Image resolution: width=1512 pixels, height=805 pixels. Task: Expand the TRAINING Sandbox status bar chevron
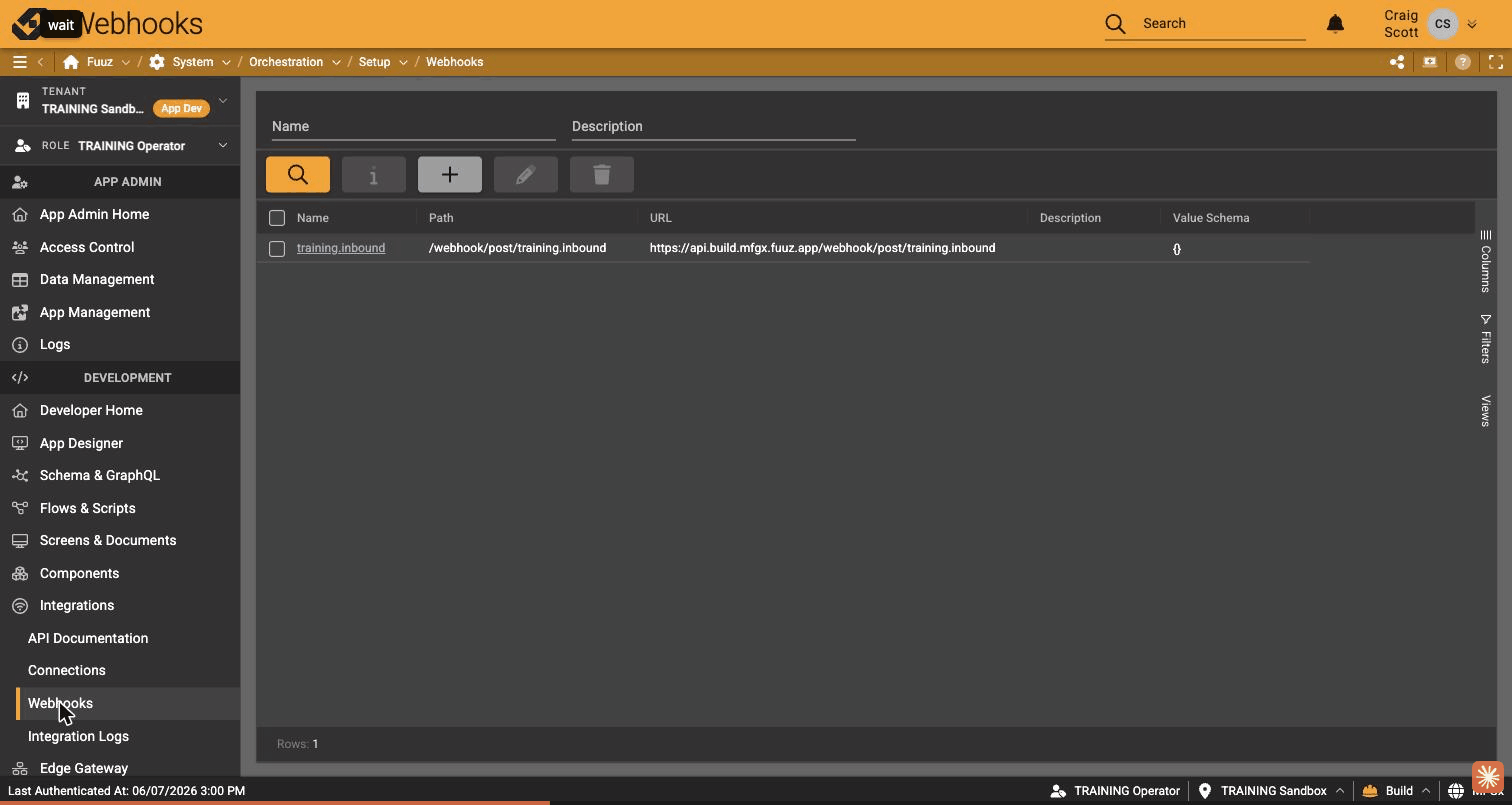point(1340,791)
